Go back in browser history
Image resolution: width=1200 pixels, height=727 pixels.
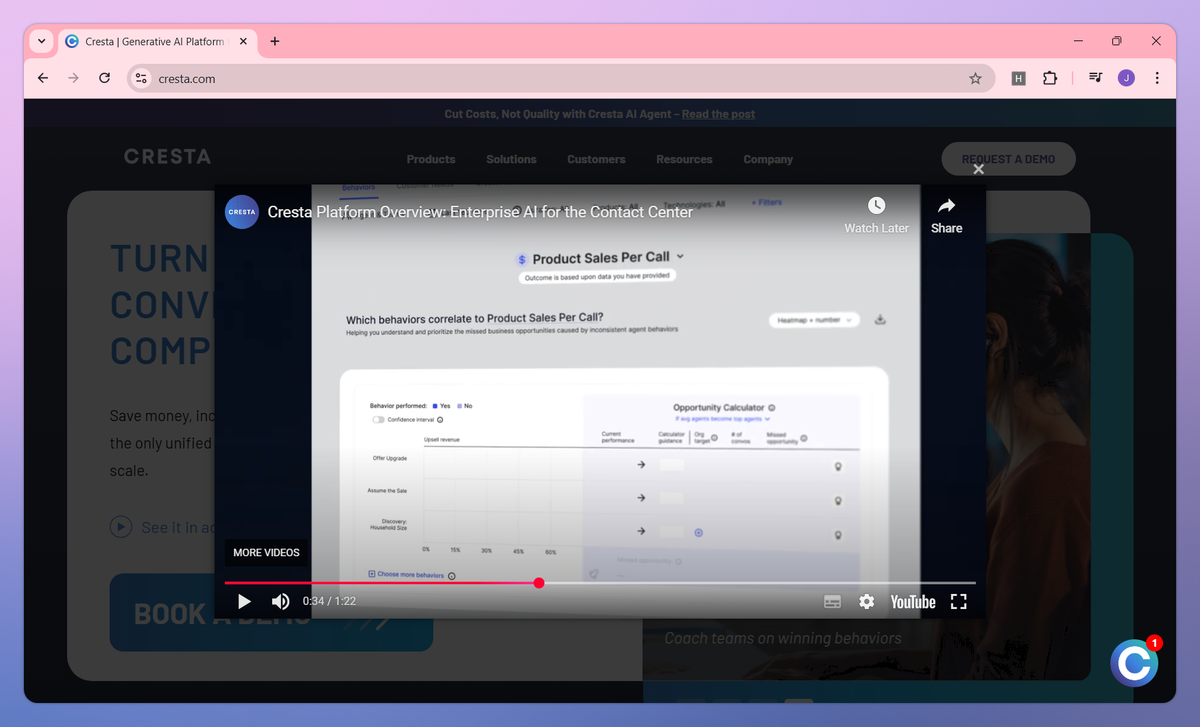[x=42, y=78]
